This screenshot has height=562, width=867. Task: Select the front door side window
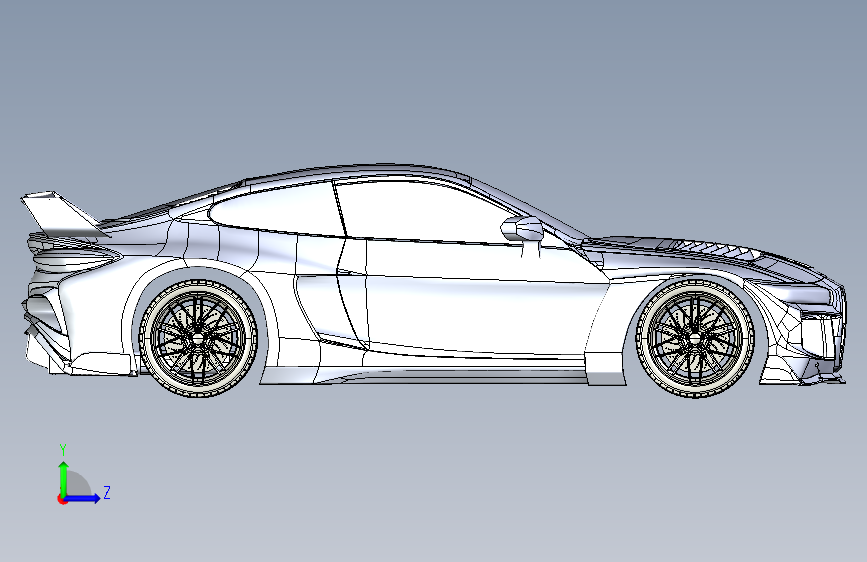(x=426, y=211)
